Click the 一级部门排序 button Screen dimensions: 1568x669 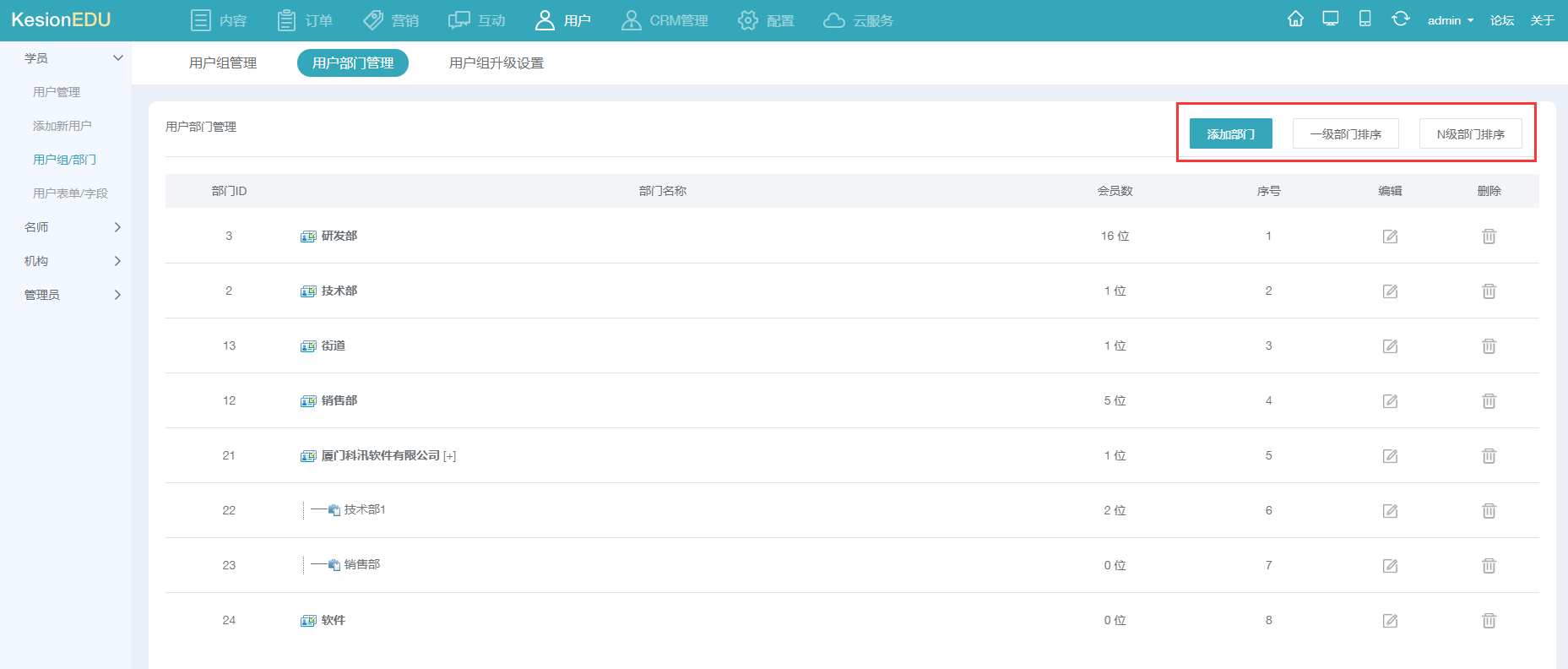(1345, 134)
